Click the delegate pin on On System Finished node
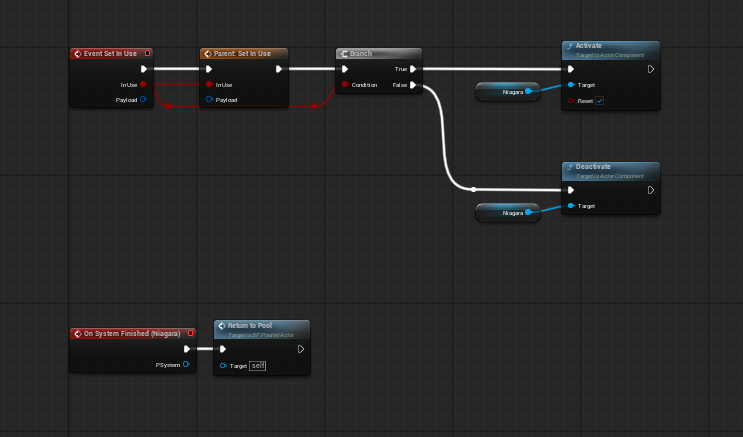The width and height of the screenshot is (743, 437). [x=190, y=333]
